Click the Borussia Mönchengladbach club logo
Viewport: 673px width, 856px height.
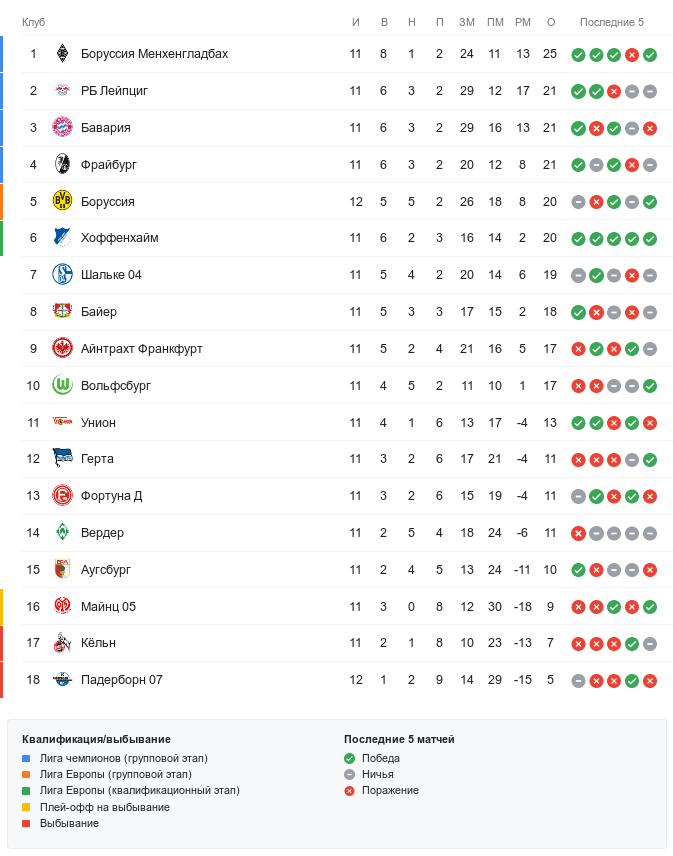62,54
